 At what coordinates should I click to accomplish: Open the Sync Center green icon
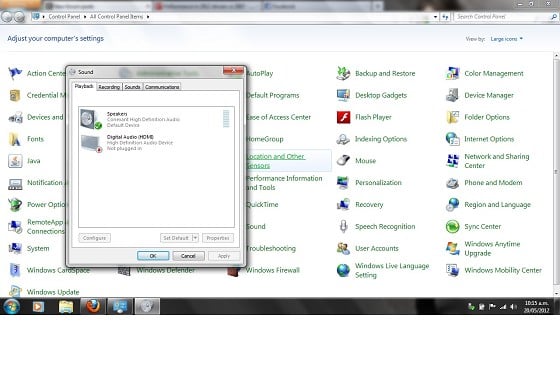tap(452, 227)
